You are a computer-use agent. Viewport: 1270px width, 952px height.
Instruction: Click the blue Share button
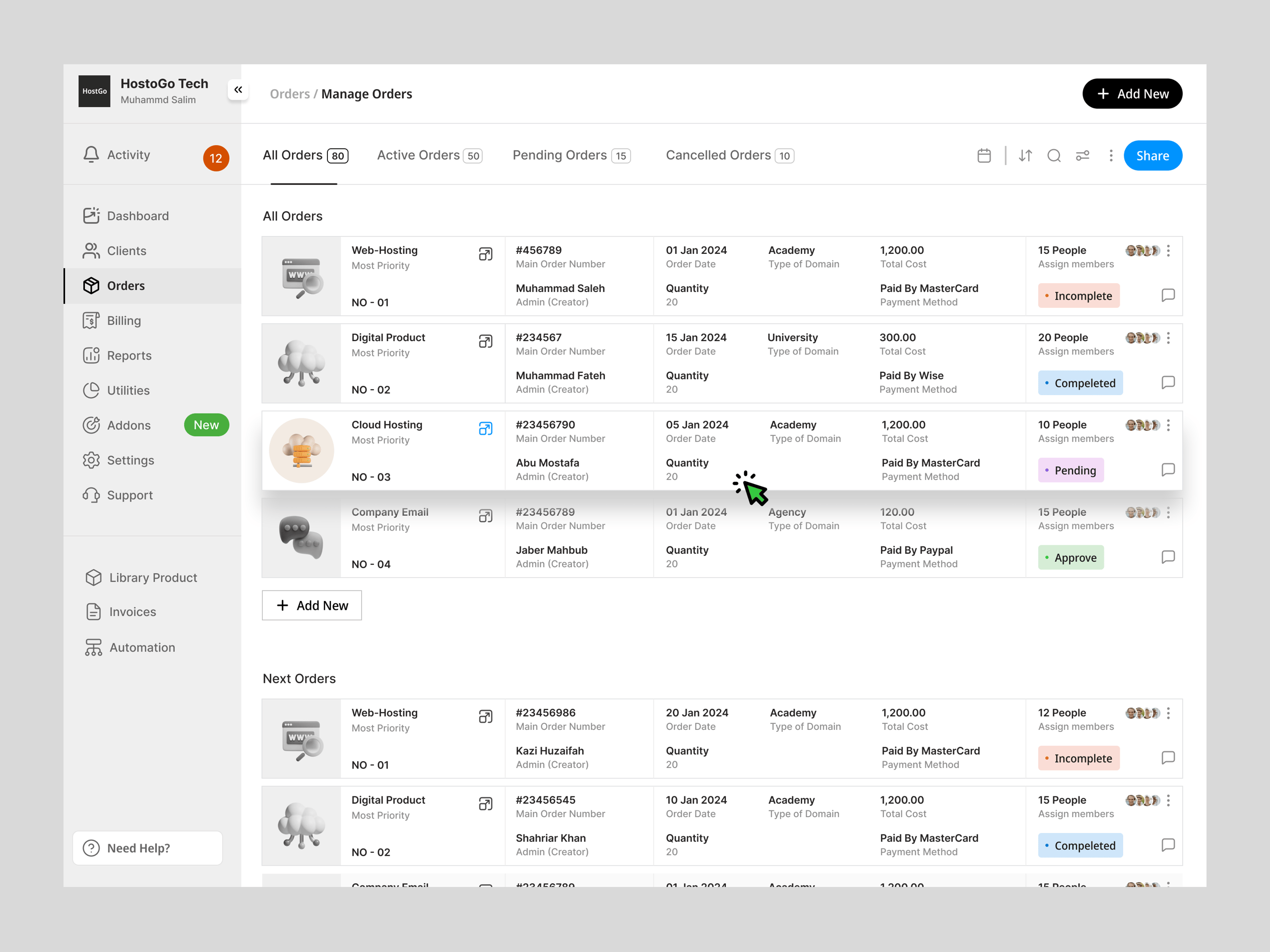tap(1153, 156)
